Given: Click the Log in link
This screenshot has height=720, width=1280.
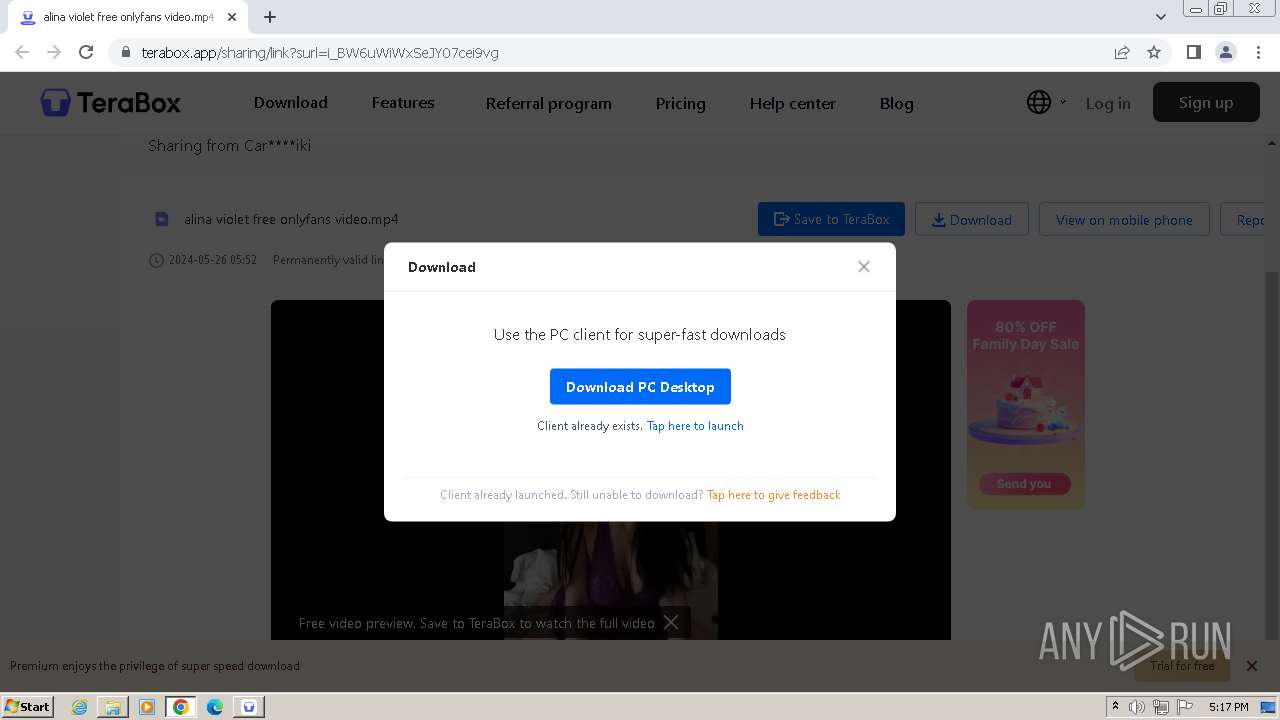Looking at the screenshot, I should coord(1108,103).
